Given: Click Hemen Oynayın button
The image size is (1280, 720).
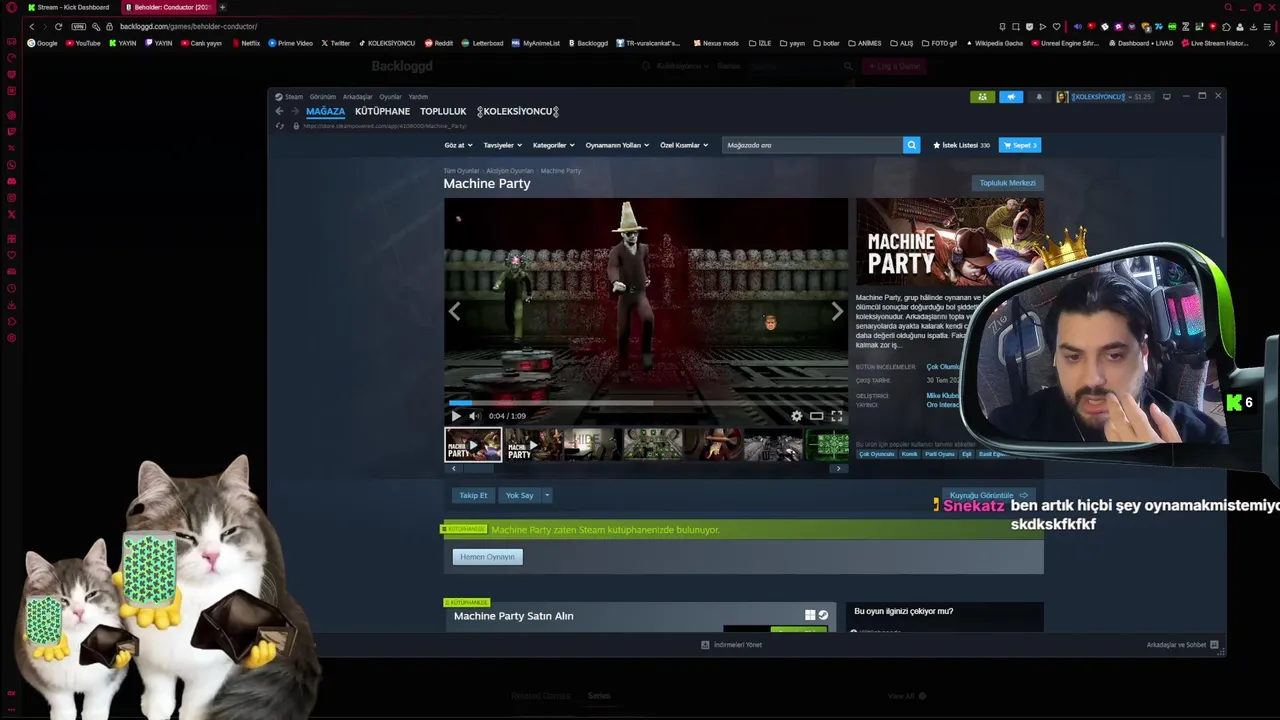Looking at the screenshot, I should point(487,557).
